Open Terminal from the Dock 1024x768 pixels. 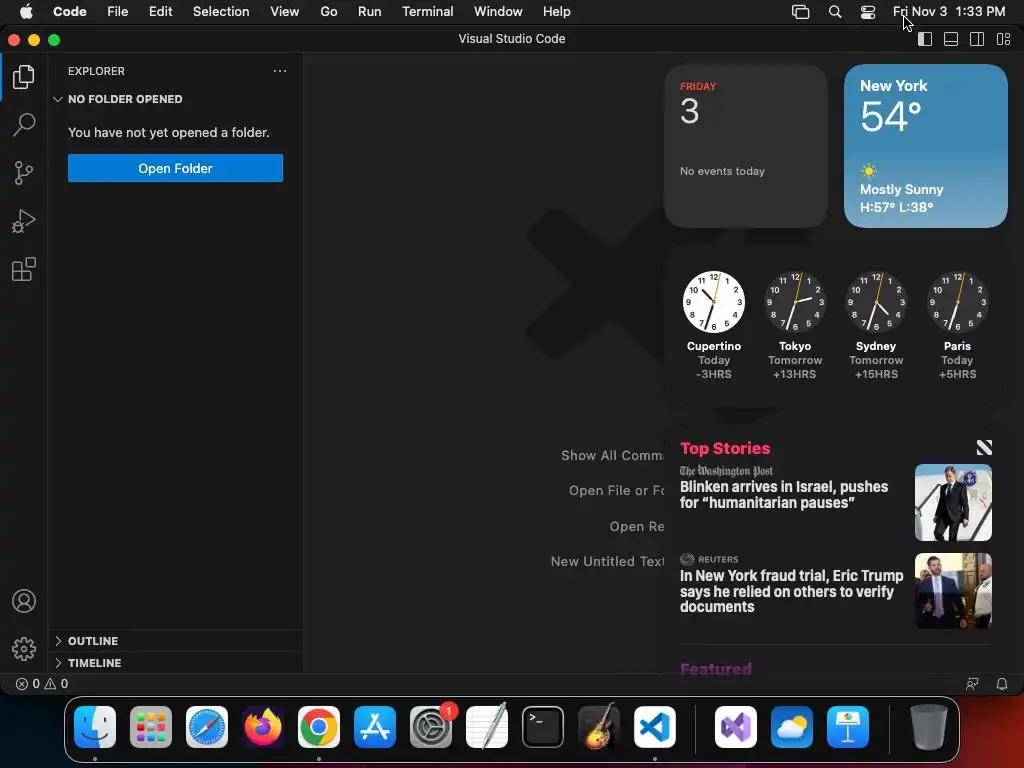(543, 727)
